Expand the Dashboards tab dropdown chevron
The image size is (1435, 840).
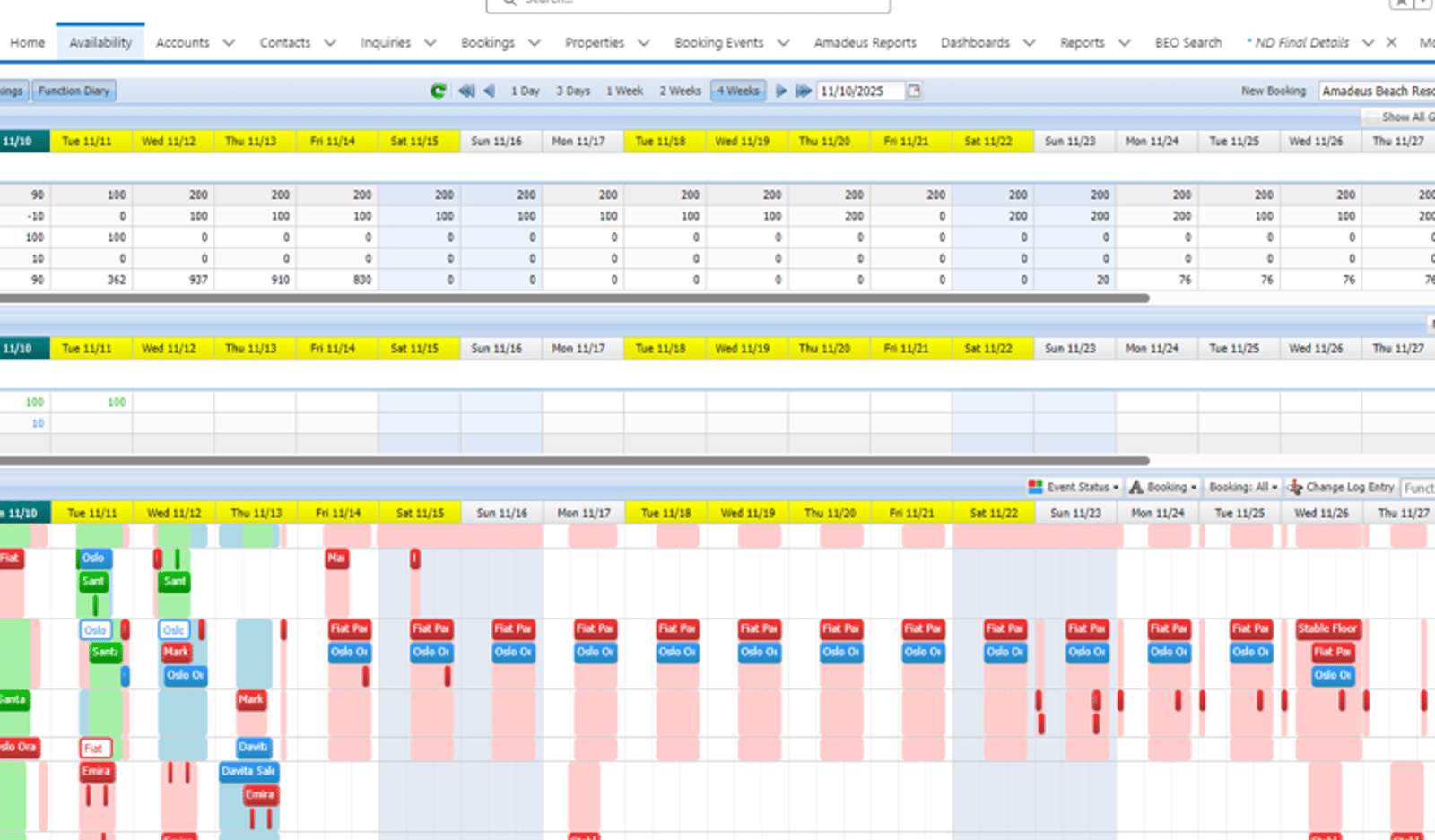[x=1030, y=42]
